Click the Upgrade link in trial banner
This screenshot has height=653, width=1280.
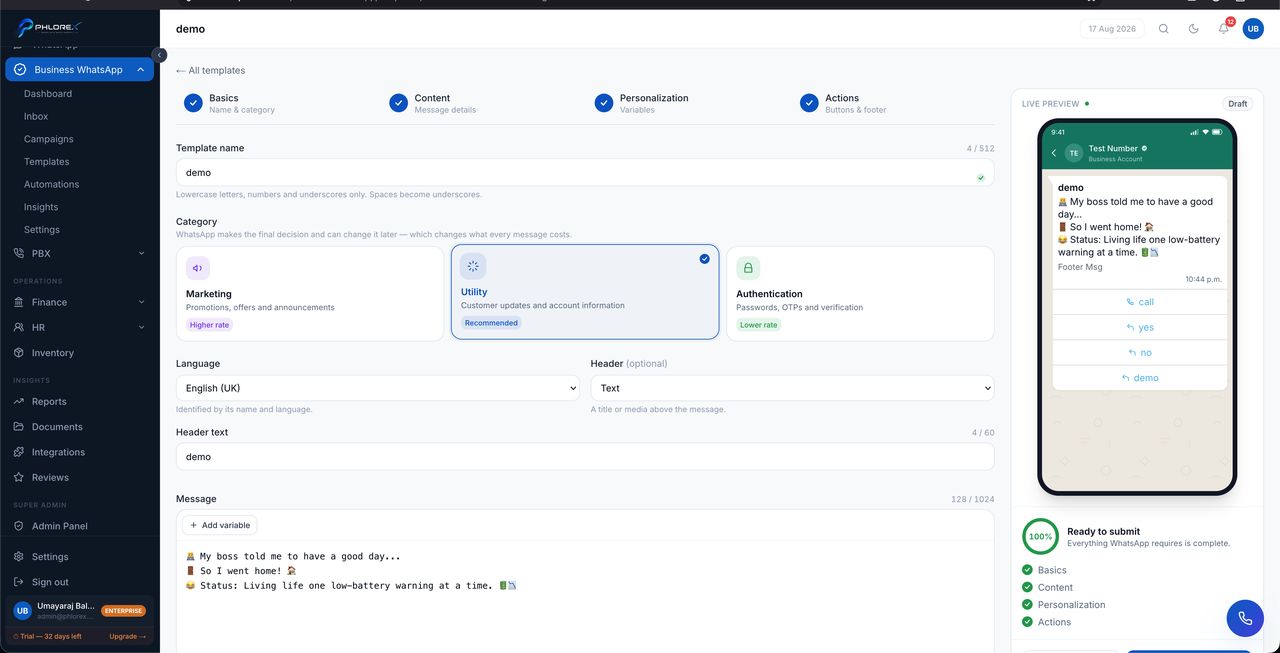point(127,637)
